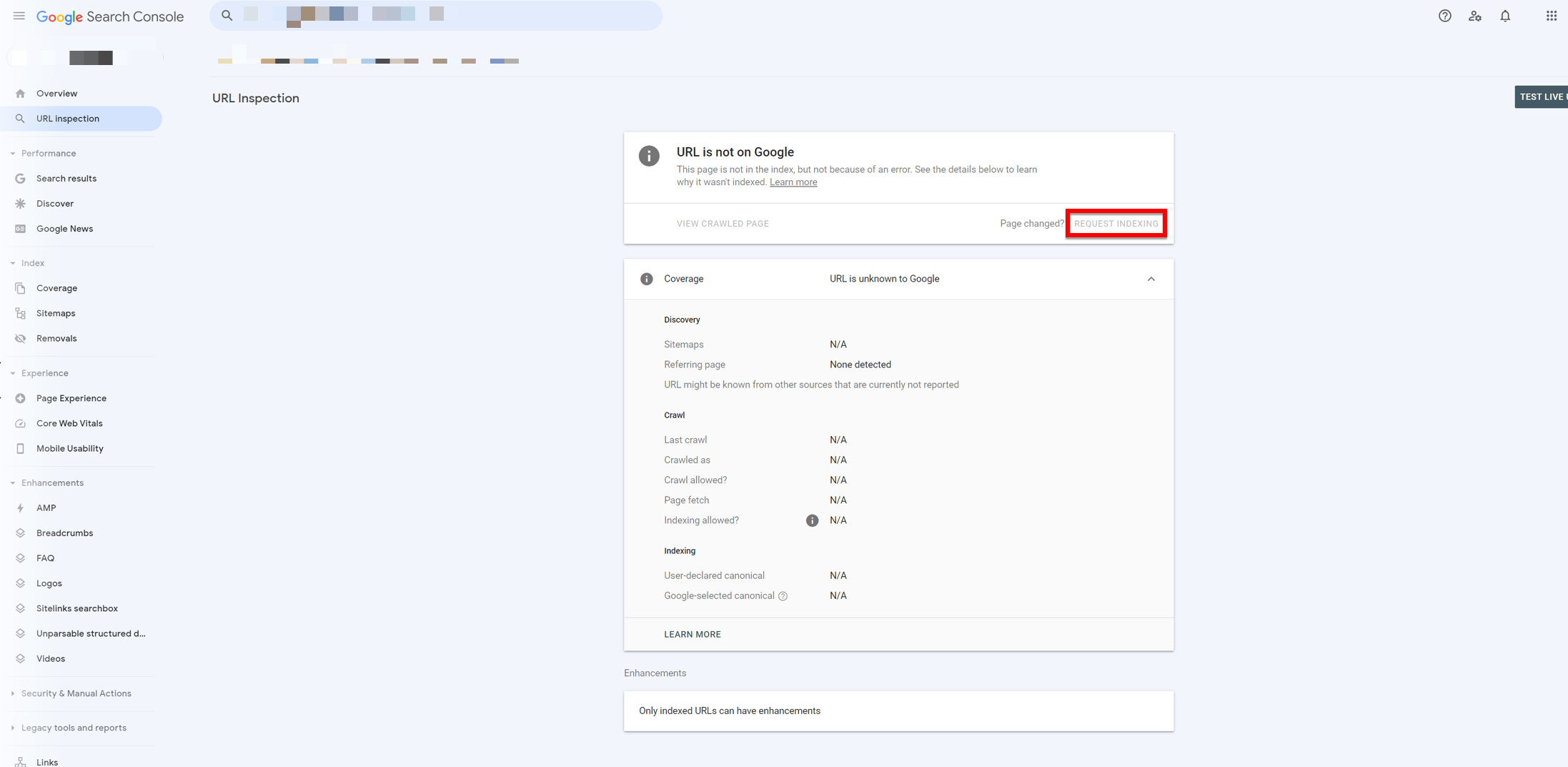Open the Discover report
Viewport: 1568px width, 767px height.
tap(55, 203)
